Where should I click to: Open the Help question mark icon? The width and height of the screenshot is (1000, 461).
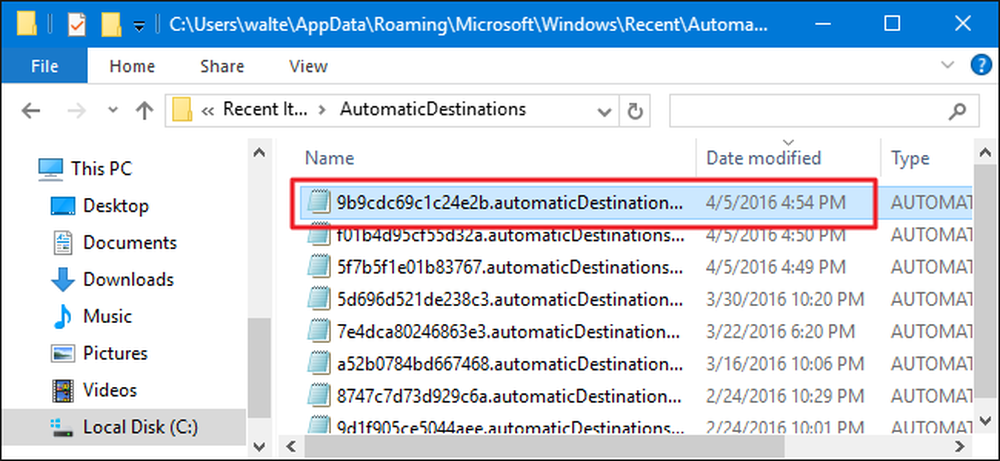coord(979,64)
